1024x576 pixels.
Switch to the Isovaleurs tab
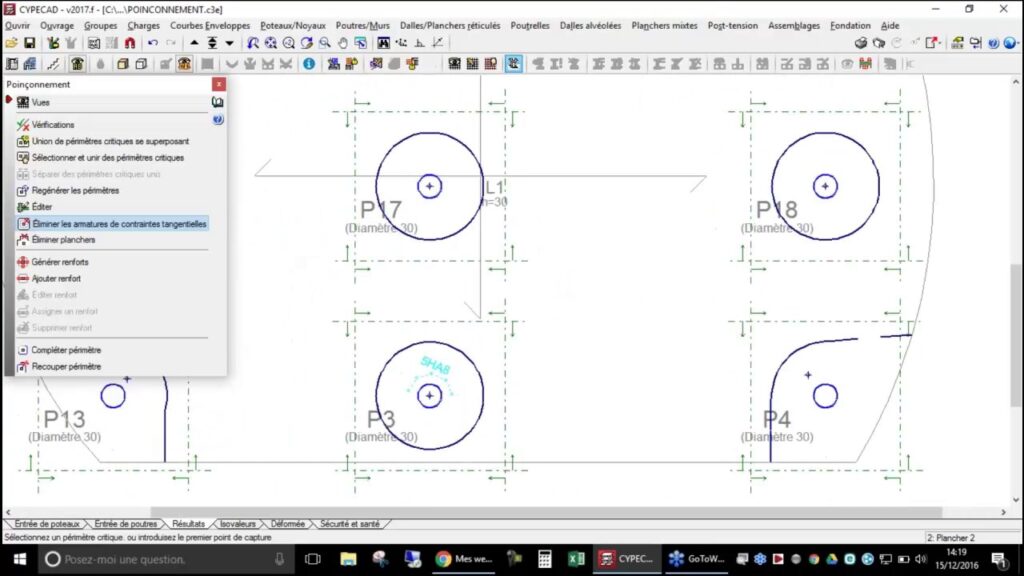pos(238,524)
